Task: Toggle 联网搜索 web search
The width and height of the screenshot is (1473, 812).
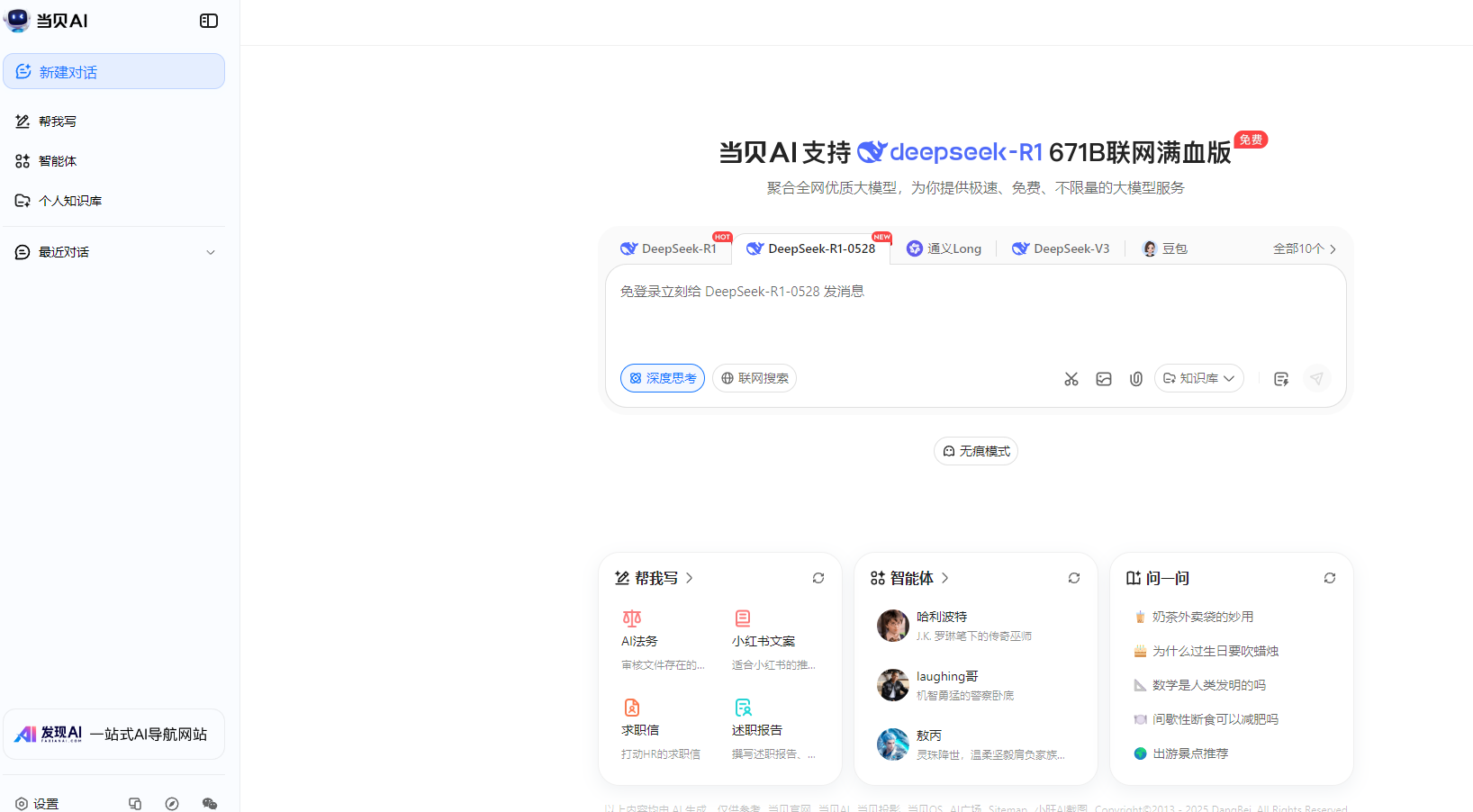Action: (755, 378)
